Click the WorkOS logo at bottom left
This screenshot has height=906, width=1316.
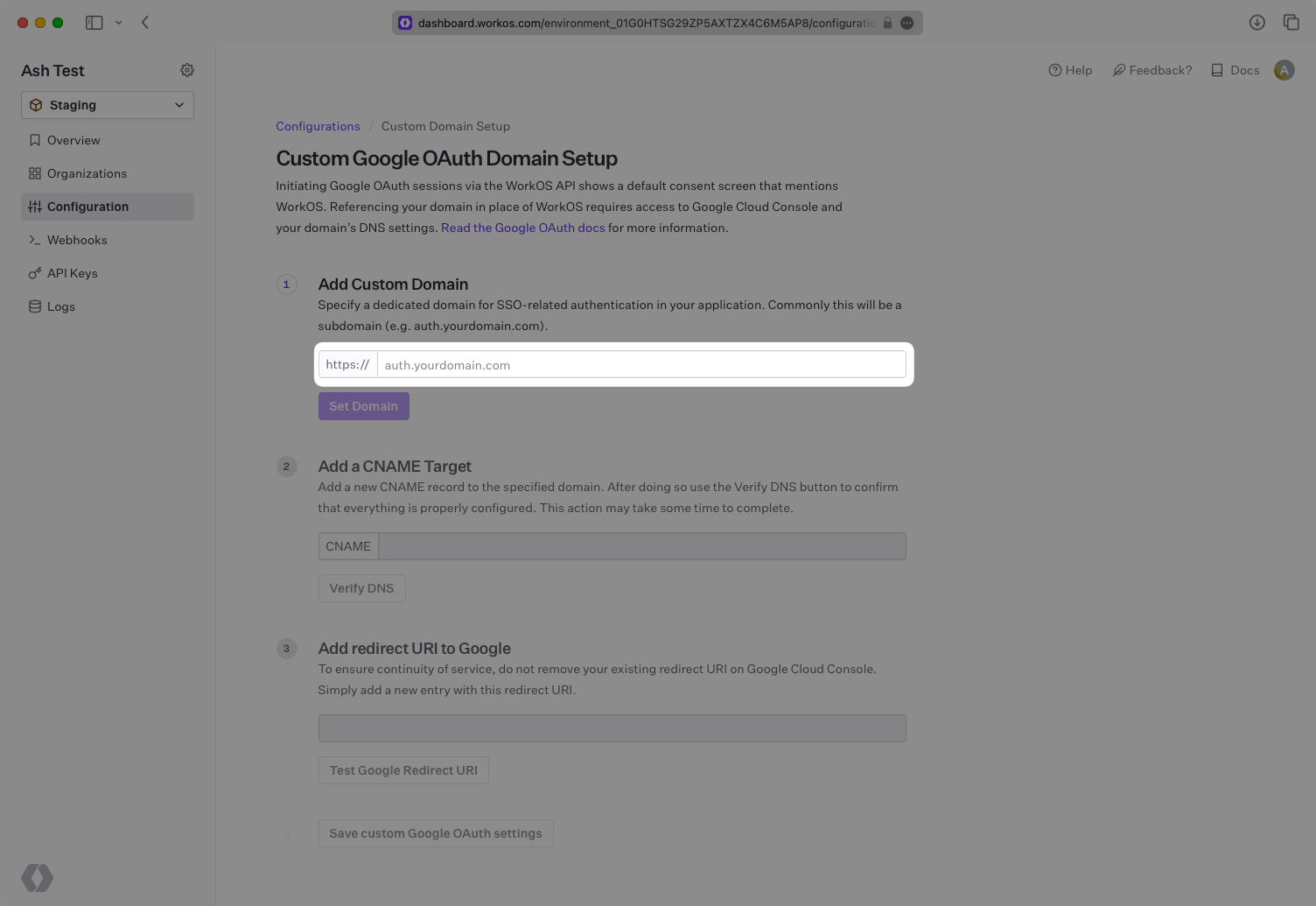pyautogui.click(x=37, y=877)
